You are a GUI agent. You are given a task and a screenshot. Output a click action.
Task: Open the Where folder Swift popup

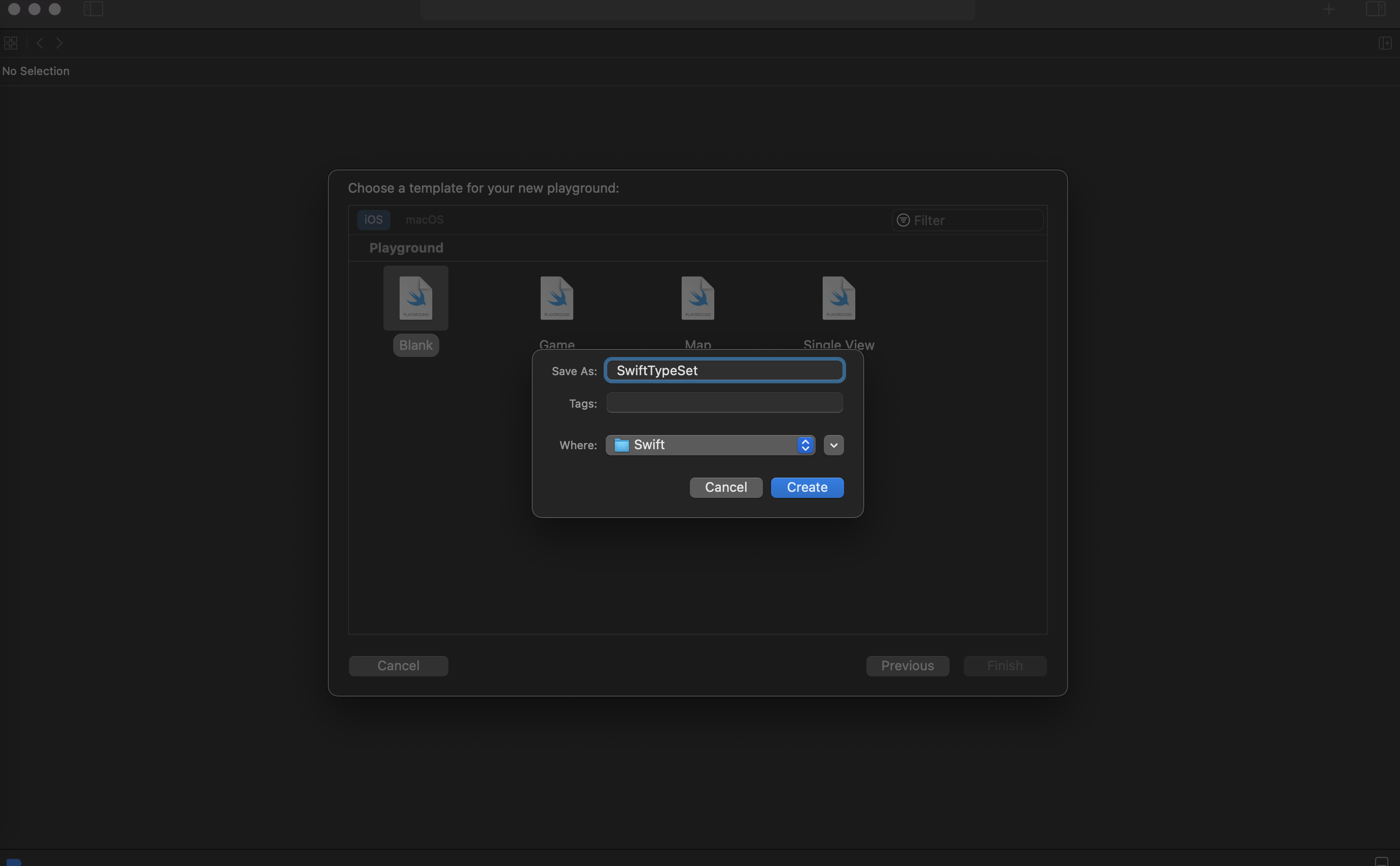coord(710,445)
